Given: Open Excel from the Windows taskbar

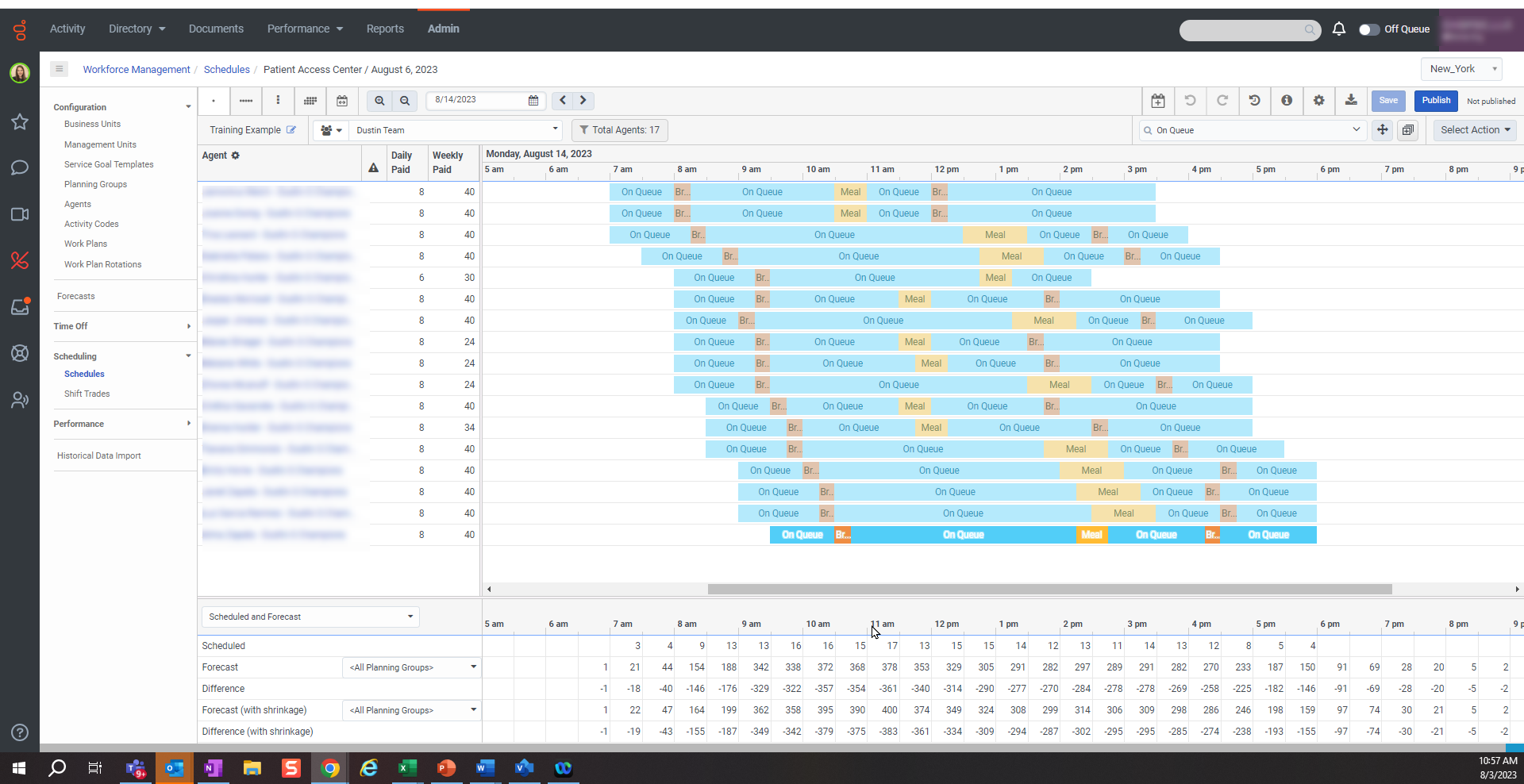Looking at the screenshot, I should 407,768.
